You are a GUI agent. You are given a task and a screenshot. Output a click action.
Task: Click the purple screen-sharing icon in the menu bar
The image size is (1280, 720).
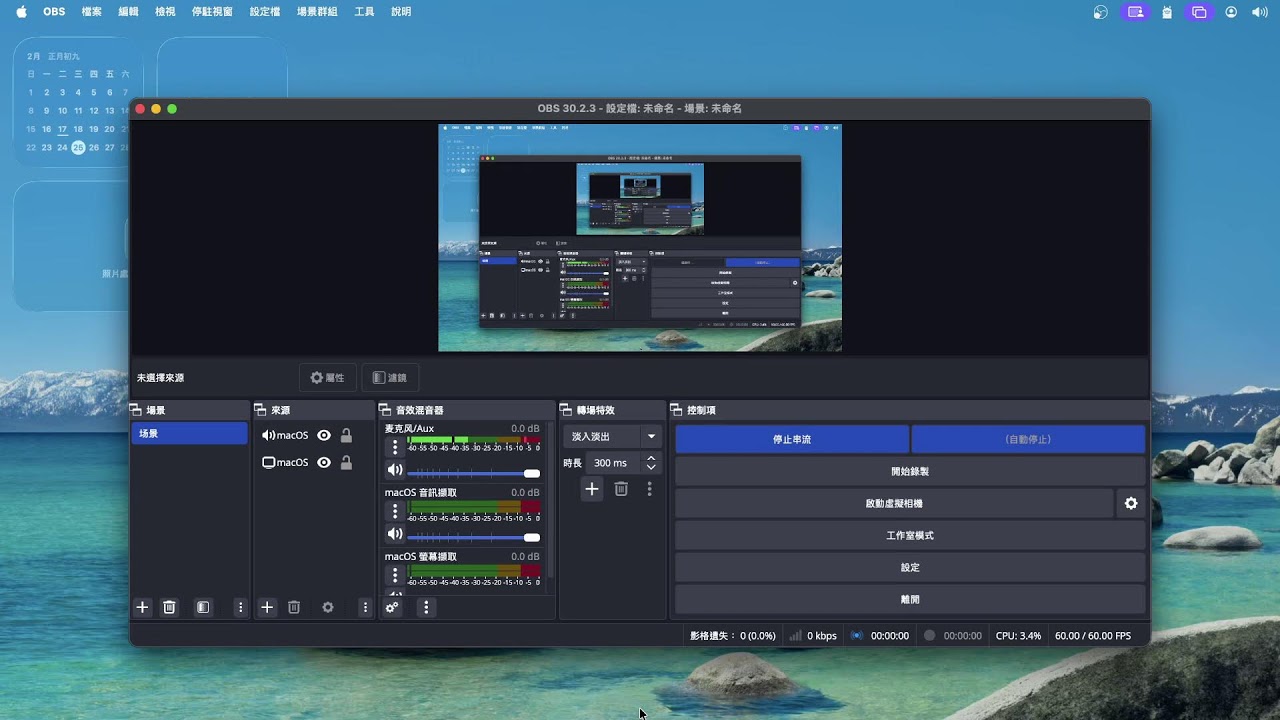pos(1134,12)
